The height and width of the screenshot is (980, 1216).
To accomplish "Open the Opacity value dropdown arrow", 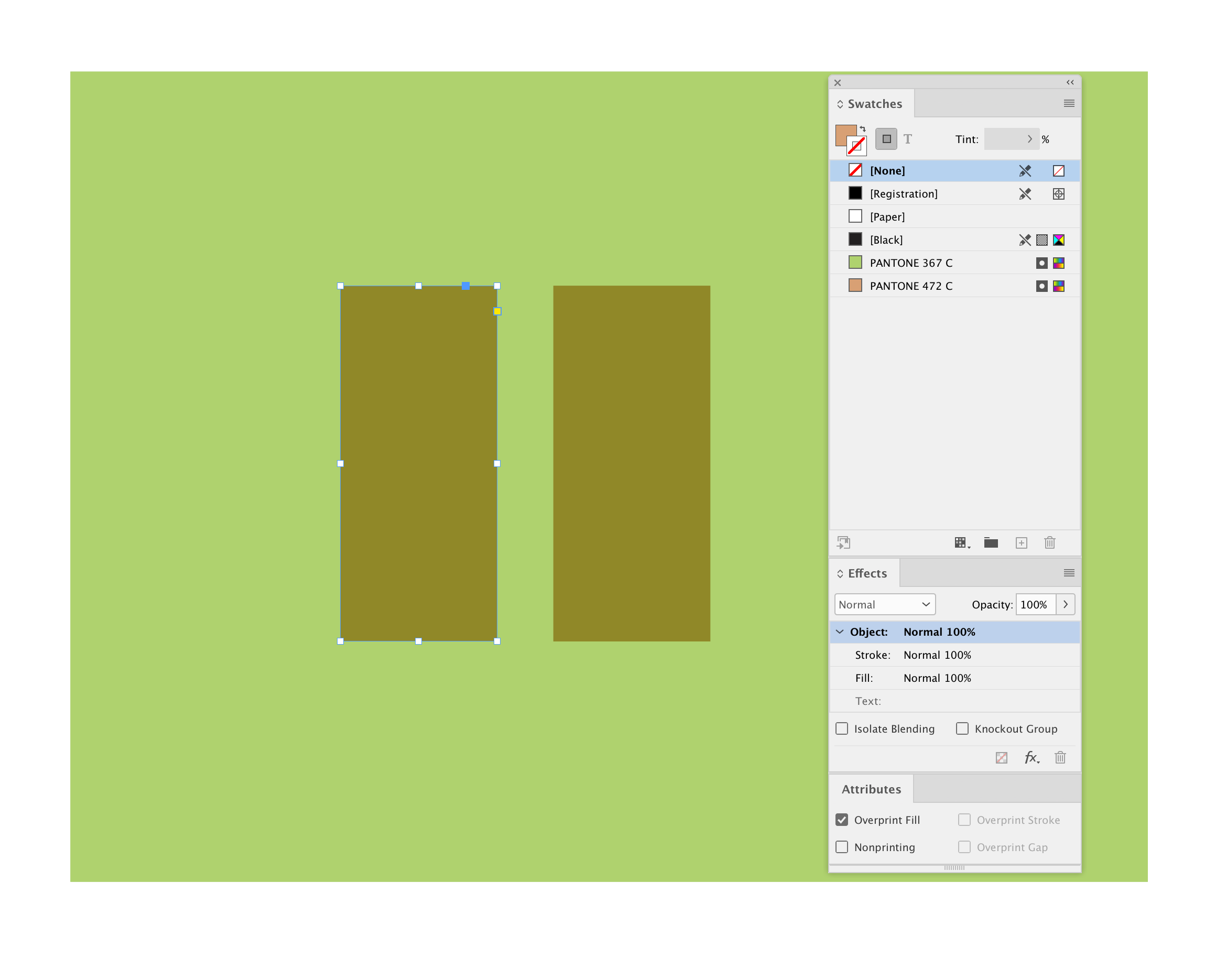I will 1065,604.
